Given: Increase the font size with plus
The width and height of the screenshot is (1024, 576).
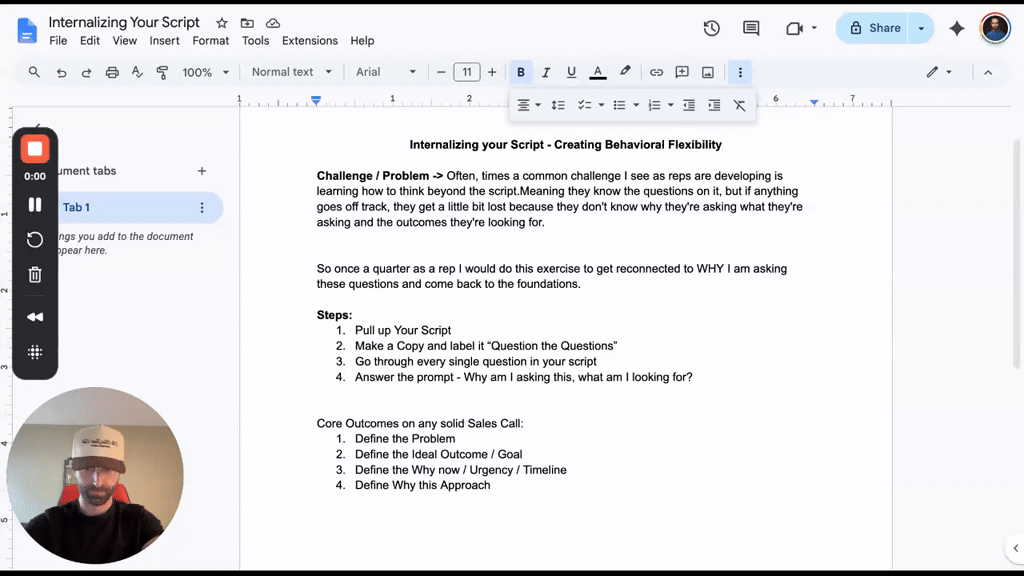Looking at the screenshot, I should point(492,72).
